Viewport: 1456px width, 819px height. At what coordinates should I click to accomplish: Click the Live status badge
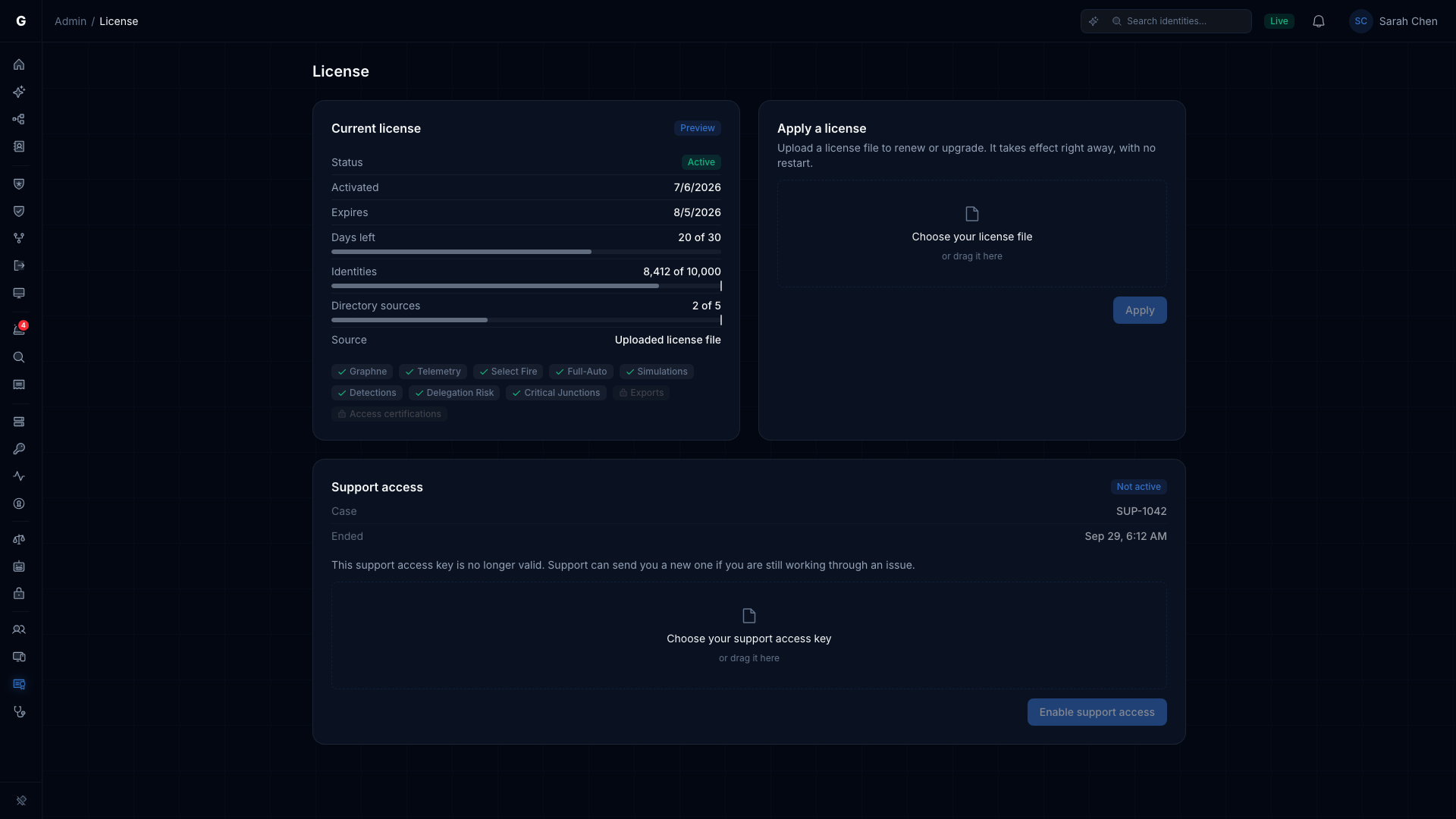(x=1279, y=21)
